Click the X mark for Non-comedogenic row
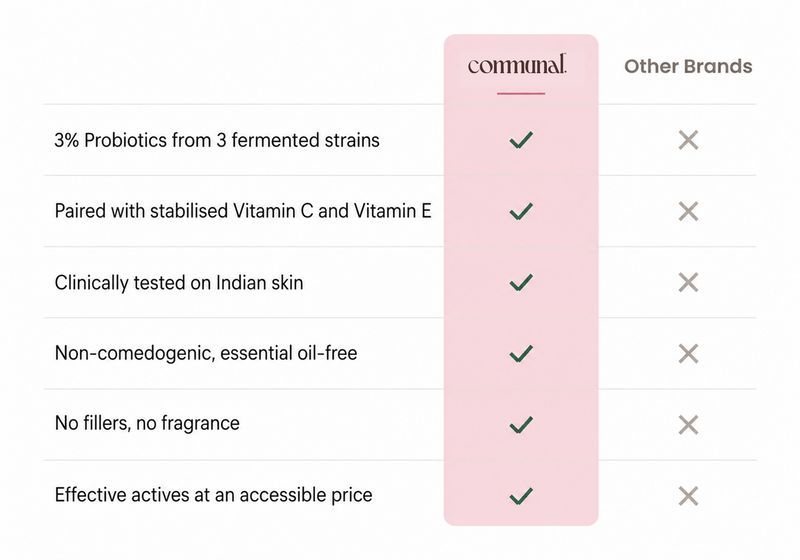Image resolution: width=800 pixels, height=560 pixels. point(688,353)
